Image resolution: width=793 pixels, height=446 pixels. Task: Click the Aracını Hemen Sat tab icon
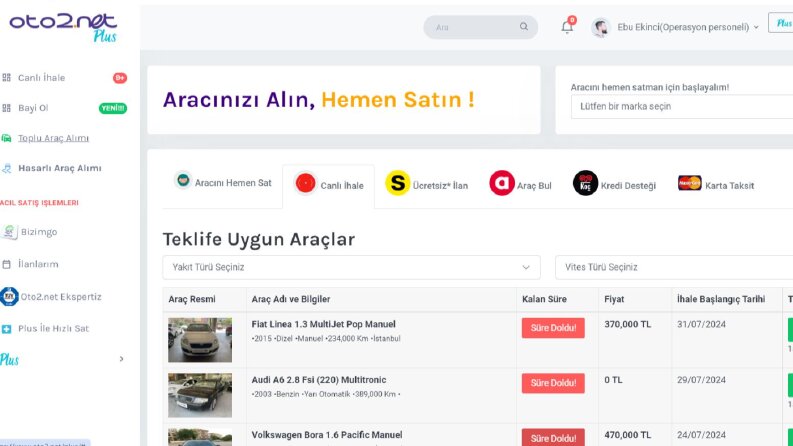[x=183, y=180]
